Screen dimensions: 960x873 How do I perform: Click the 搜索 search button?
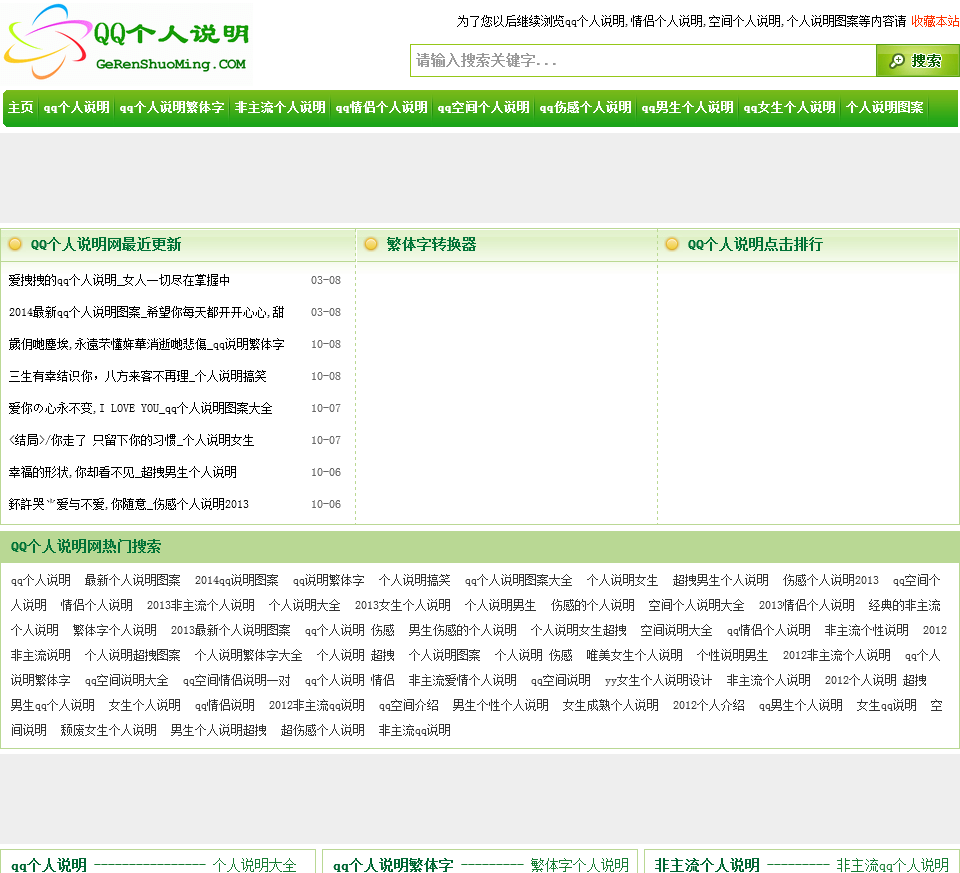pos(917,61)
